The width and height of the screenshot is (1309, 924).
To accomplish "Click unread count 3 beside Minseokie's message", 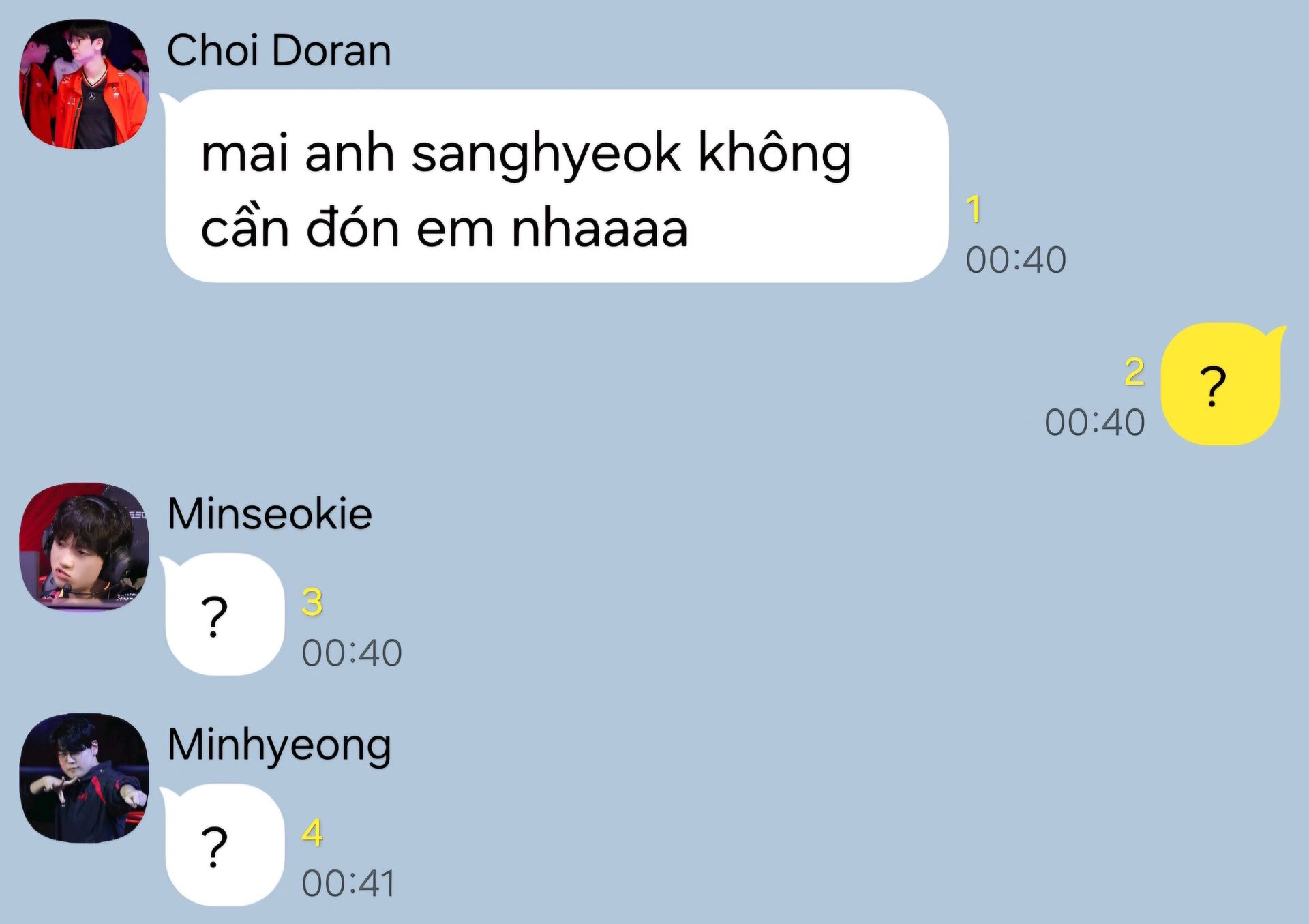I will pyautogui.click(x=312, y=602).
